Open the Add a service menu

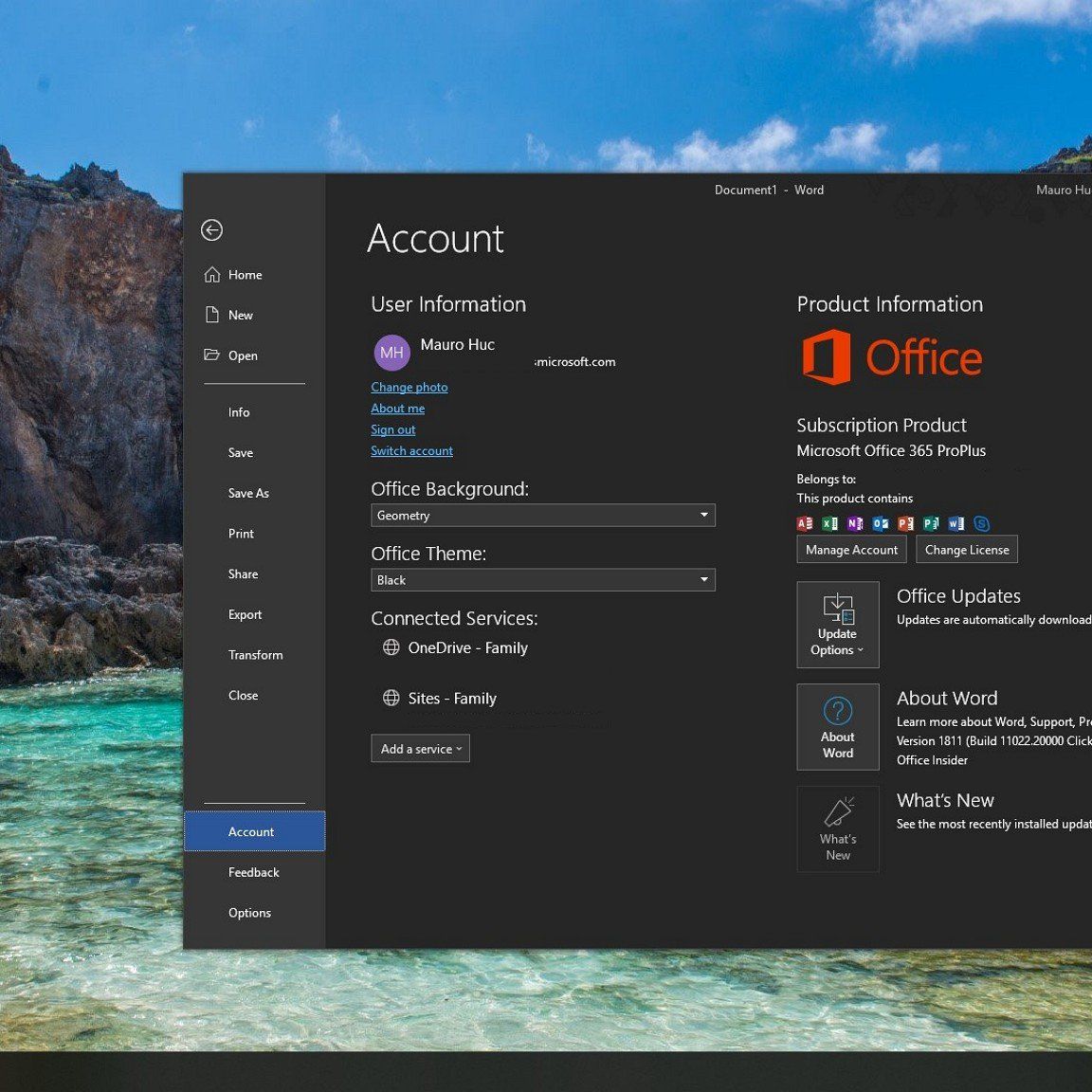tap(420, 749)
